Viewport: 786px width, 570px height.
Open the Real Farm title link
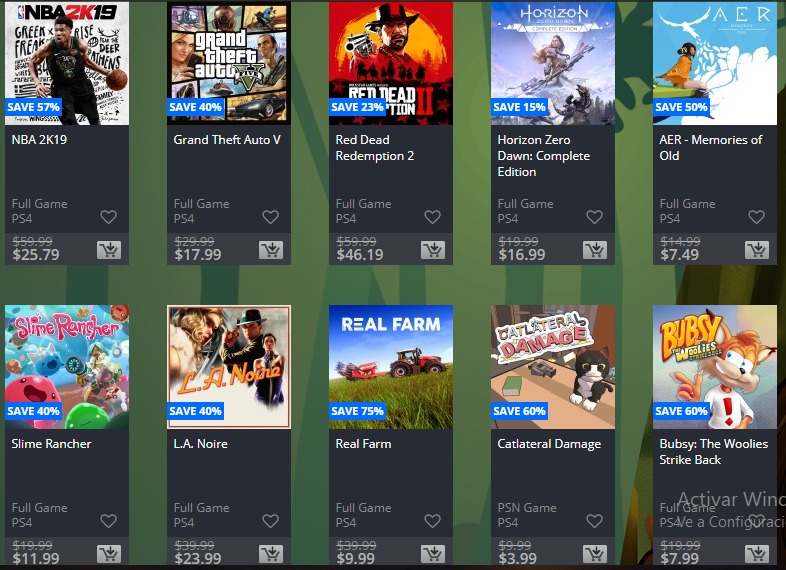(363, 444)
